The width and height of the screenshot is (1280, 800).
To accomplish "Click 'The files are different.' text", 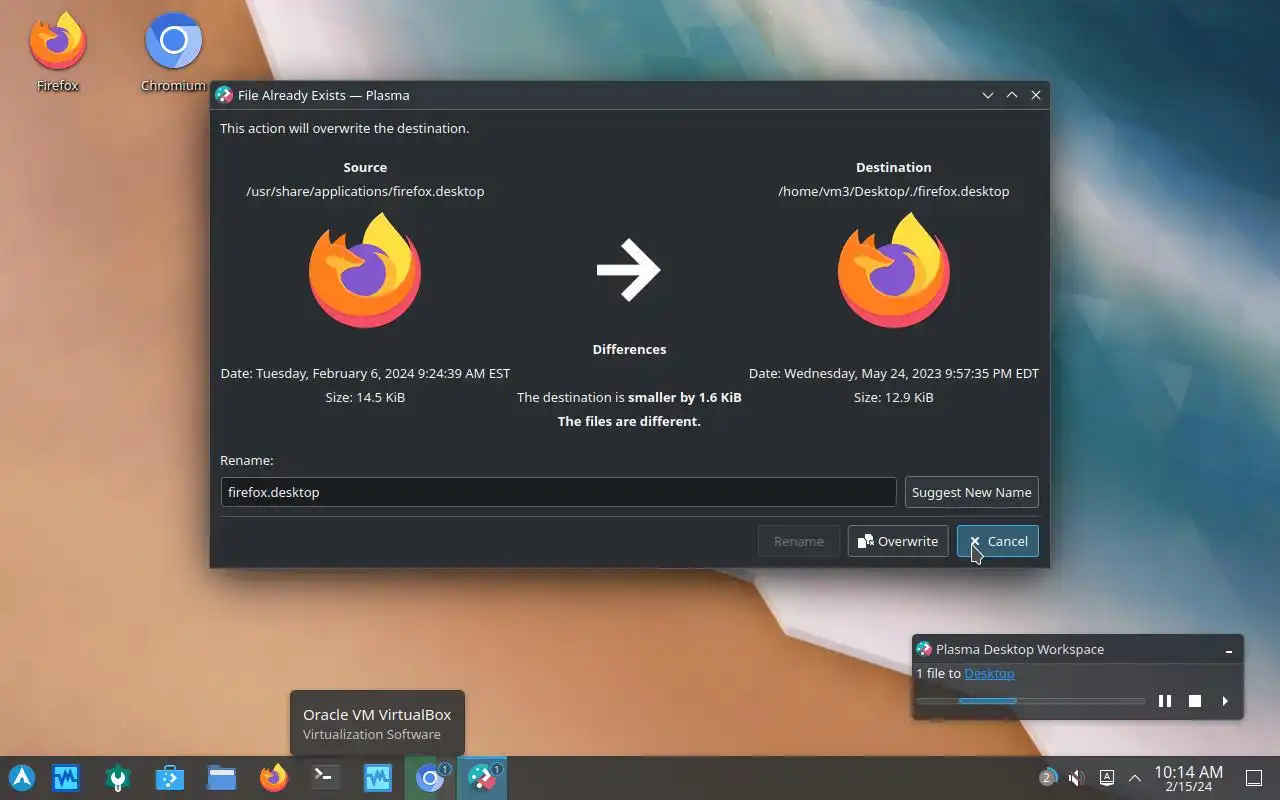I will (629, 421).
